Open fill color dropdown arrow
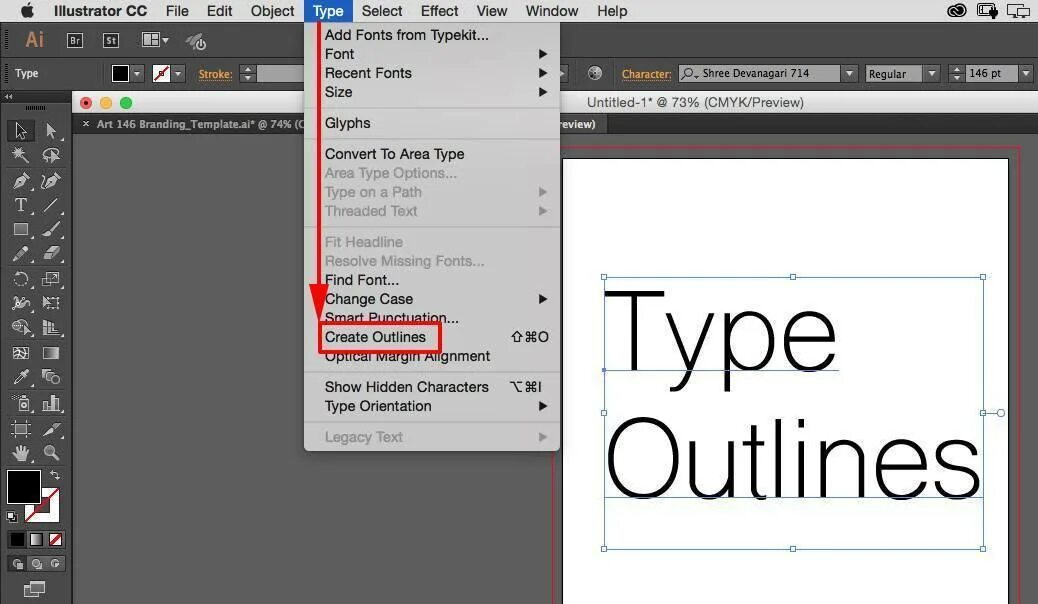This screenshot has height=604, width=1038. click(x=137, y=74)
